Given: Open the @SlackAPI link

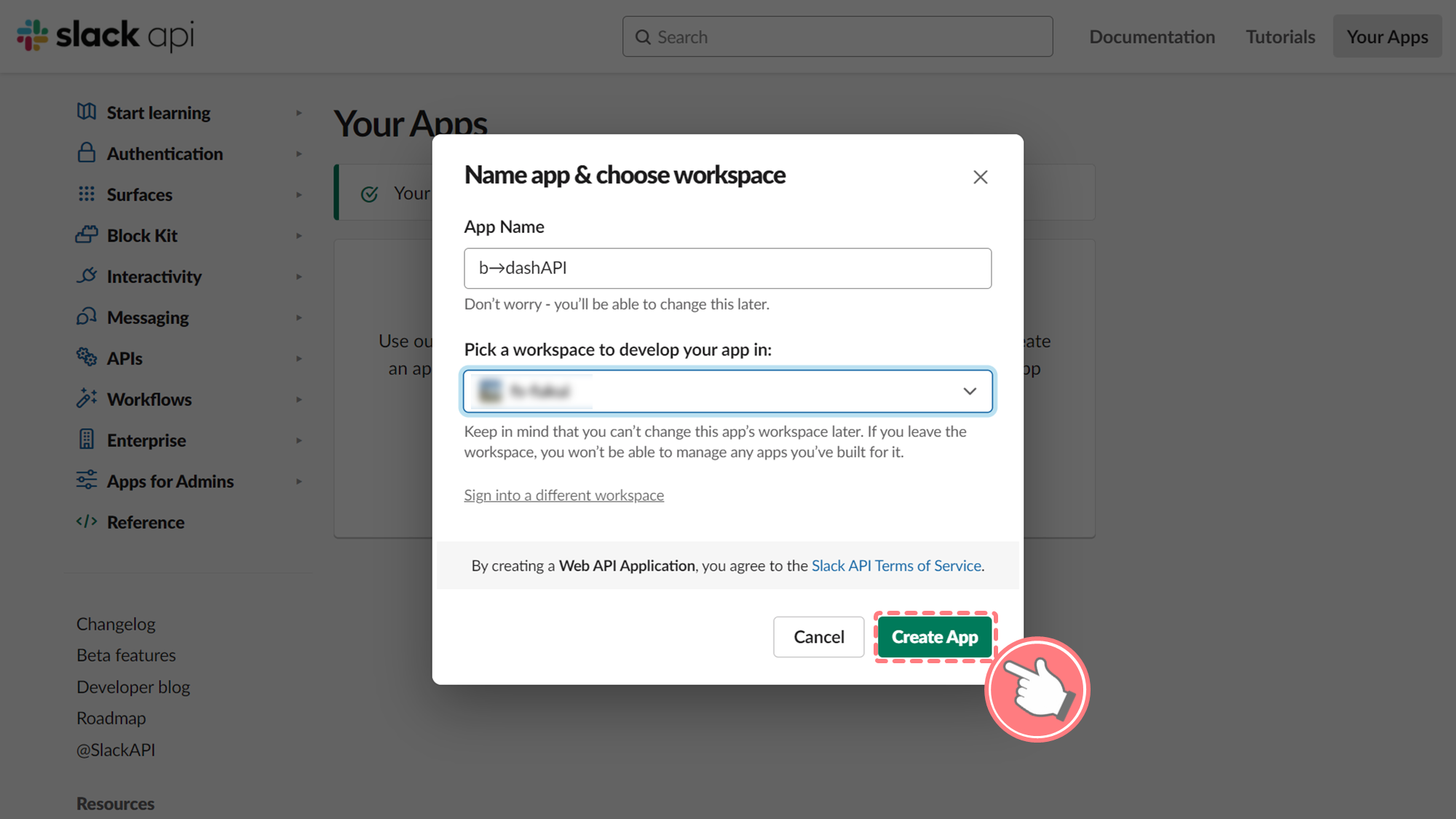Looking at the screenshot, I should (116, 750).
